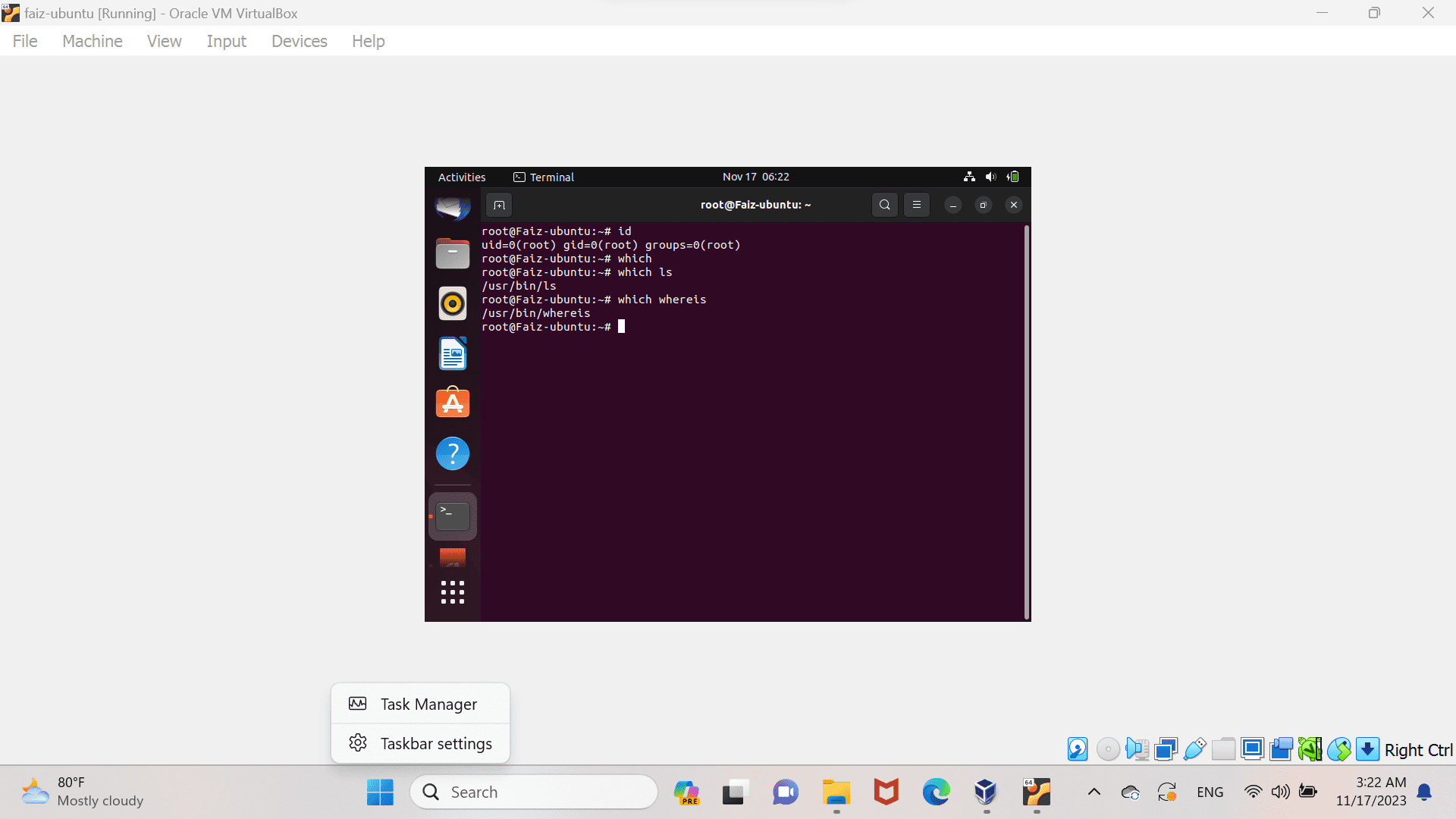Screen dimensions: 1456x819
Task: Launch Rhythmbox from the Ubuntu dock
Action: point(453,303)
